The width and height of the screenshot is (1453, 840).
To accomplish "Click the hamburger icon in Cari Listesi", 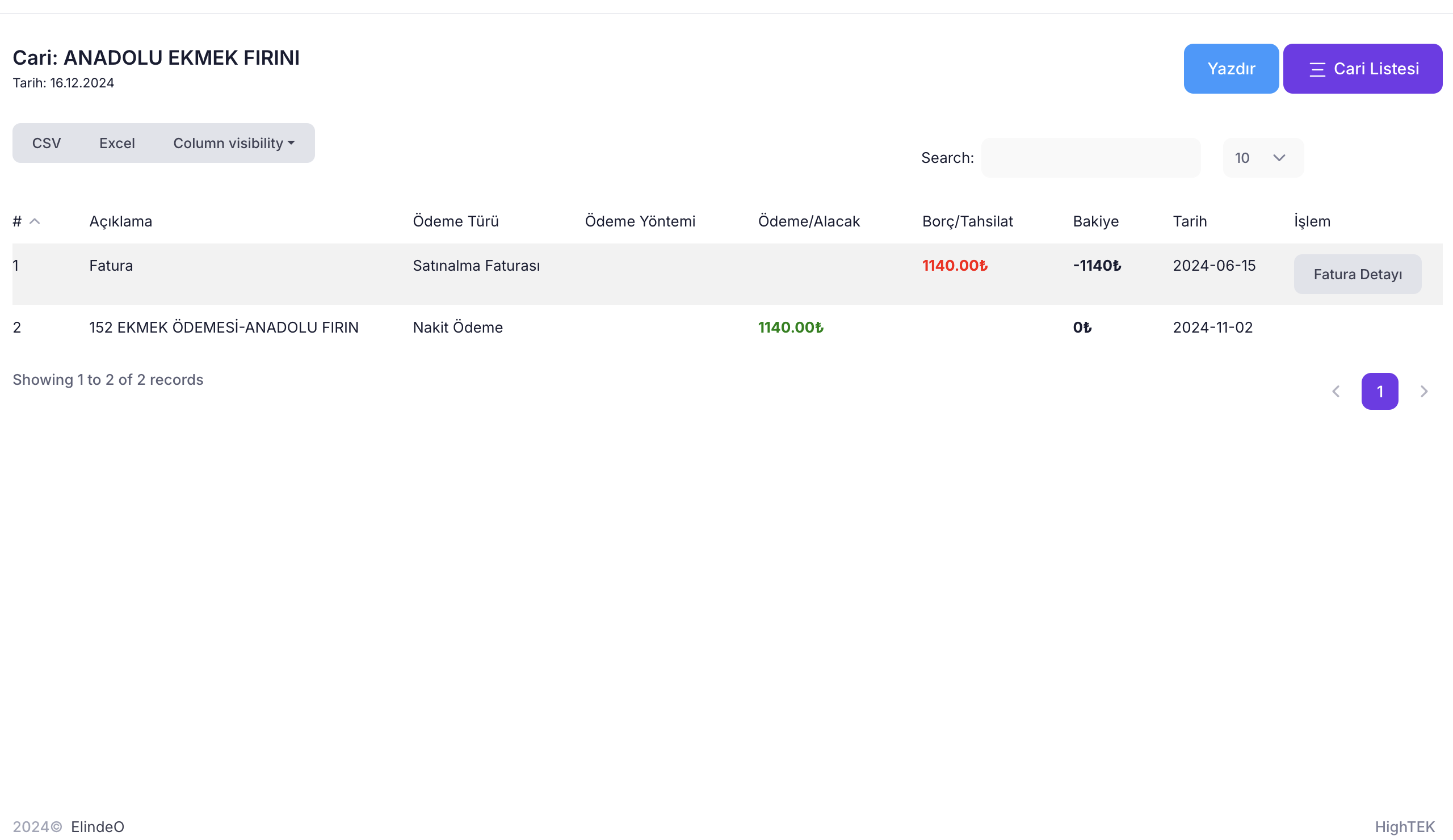I will pos(1317,70).
